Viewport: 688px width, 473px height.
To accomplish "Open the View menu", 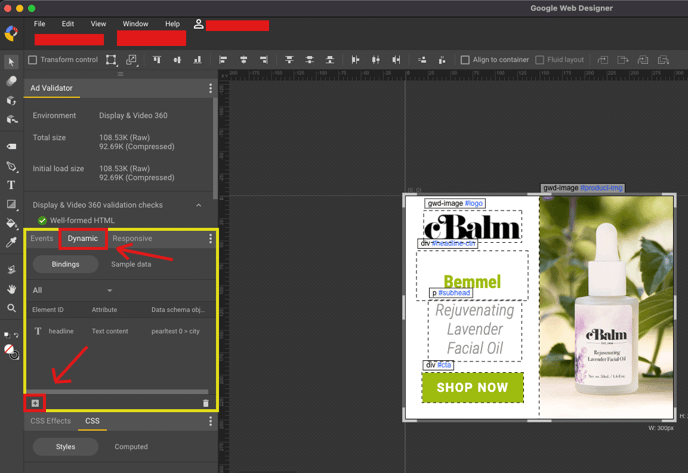I will pyautogui.click(x=98, y=24).
